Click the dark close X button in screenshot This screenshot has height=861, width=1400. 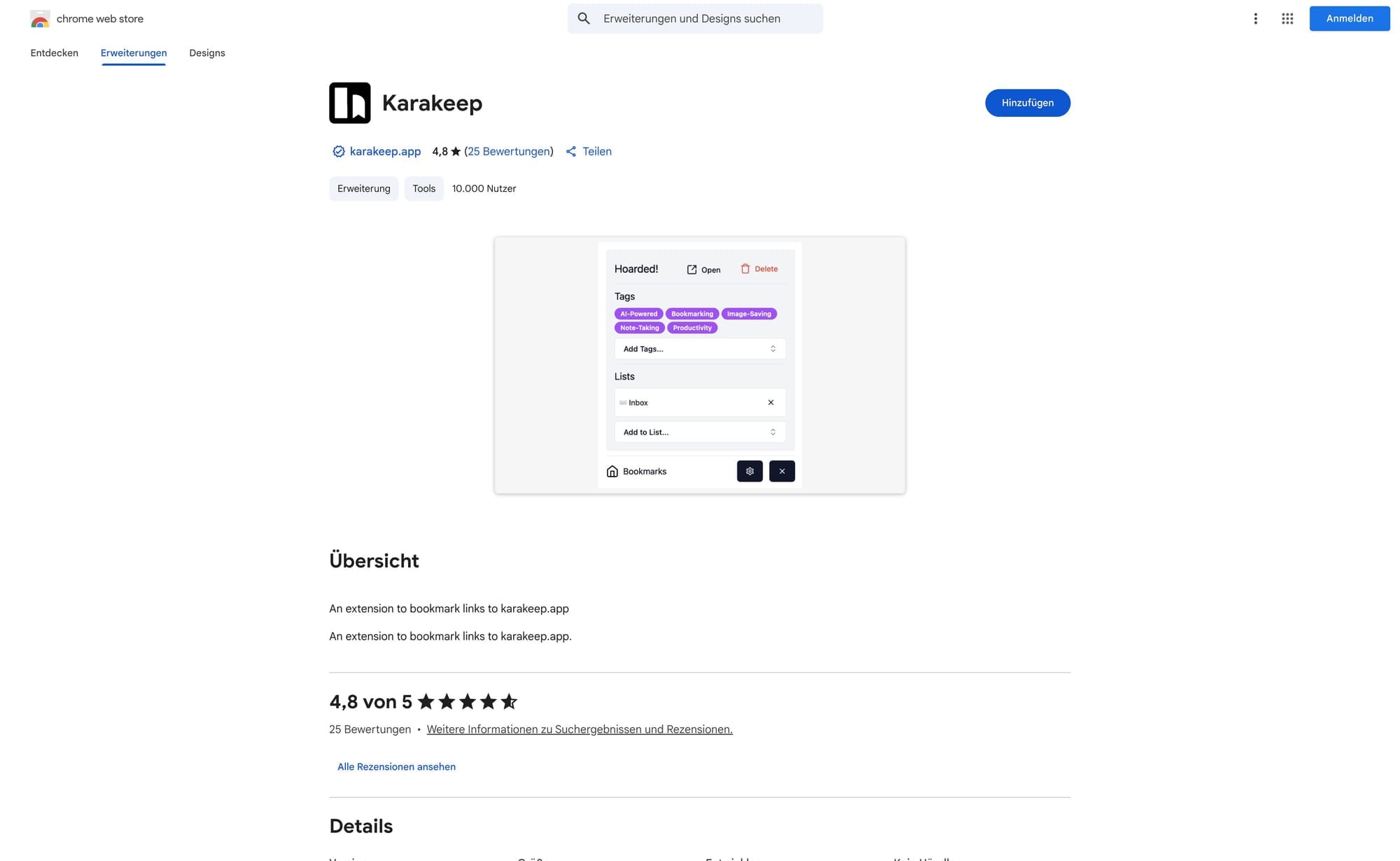pyautogui.click(x=782, y=471)
